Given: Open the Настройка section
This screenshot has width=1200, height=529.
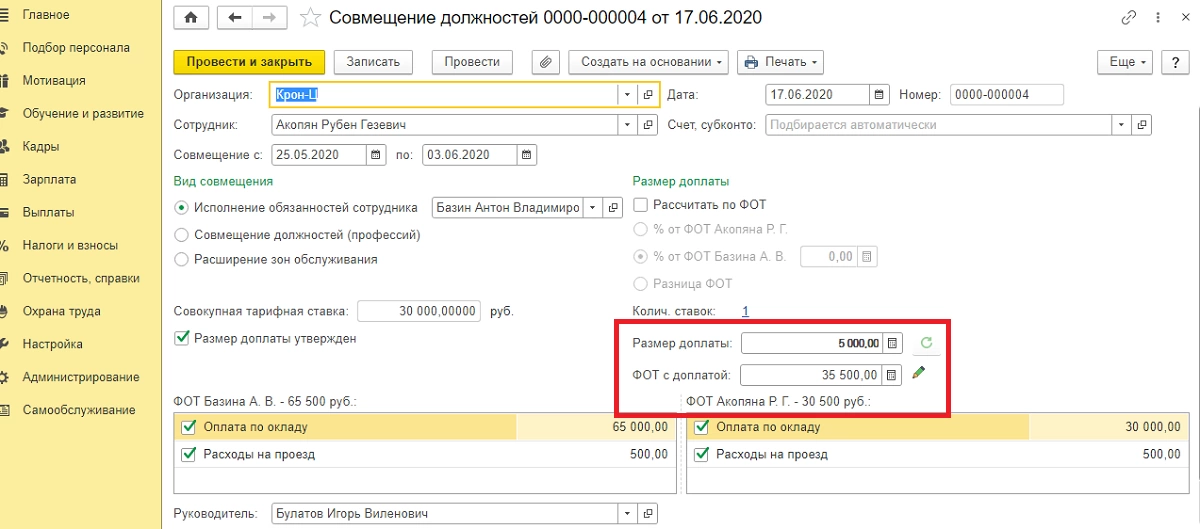Looking at the screenshot, I should point(52,344).
